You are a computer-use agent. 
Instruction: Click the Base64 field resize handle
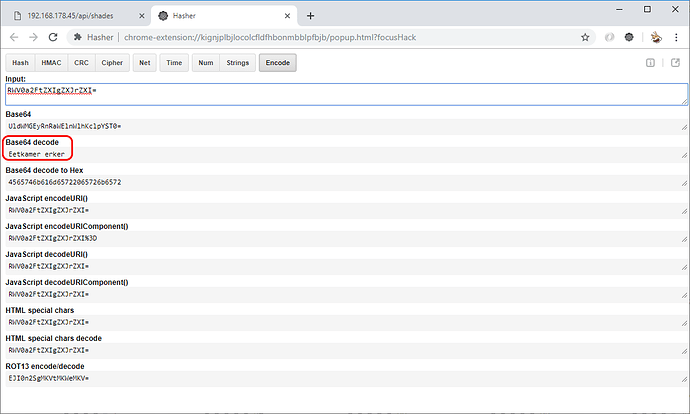tap(684, 128)
